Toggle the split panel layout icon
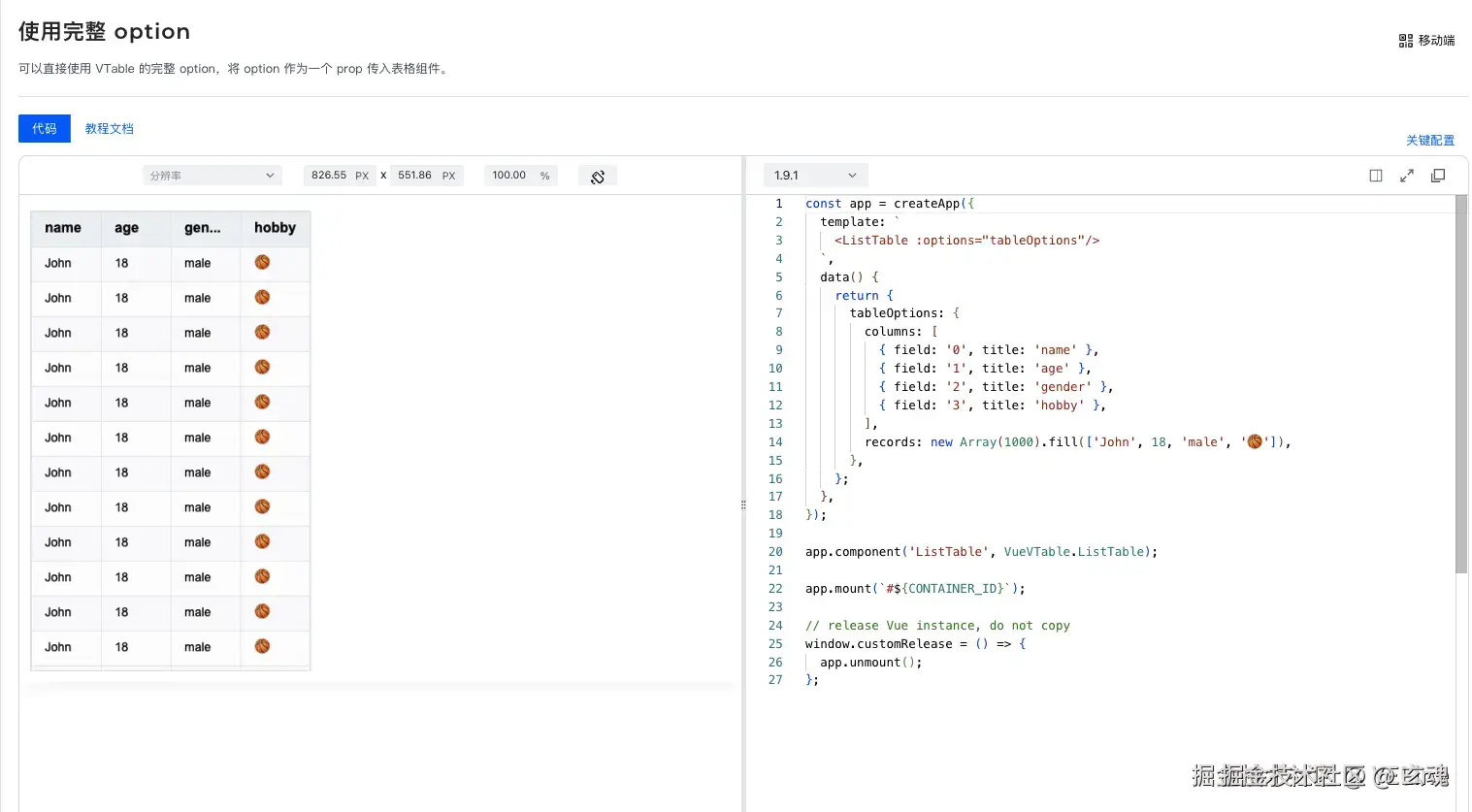 1376,176
